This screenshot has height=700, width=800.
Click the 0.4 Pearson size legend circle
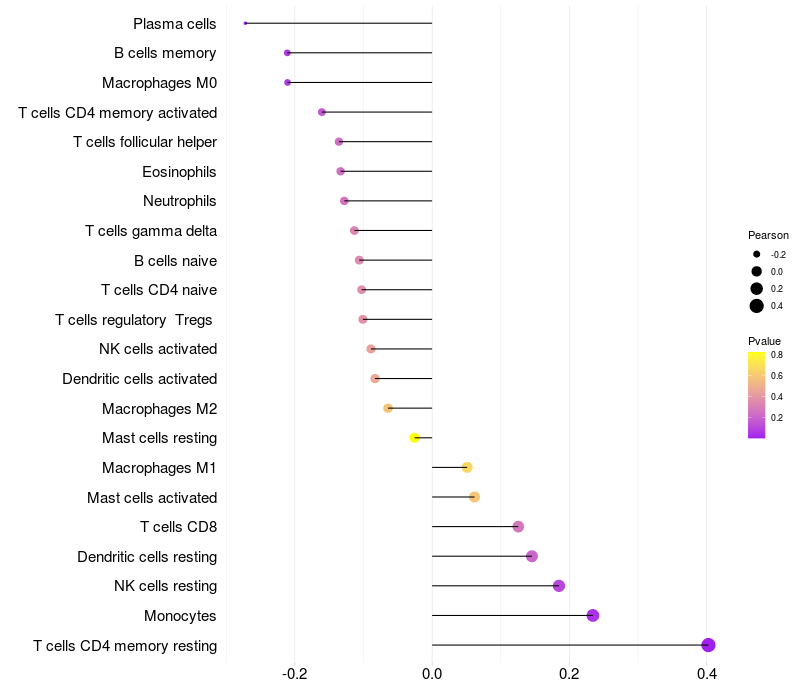pos(757,306)
